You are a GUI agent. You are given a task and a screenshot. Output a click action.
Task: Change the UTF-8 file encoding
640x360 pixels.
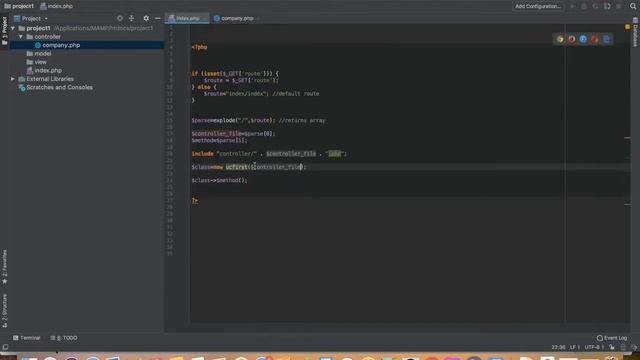(x=594, y=347)
